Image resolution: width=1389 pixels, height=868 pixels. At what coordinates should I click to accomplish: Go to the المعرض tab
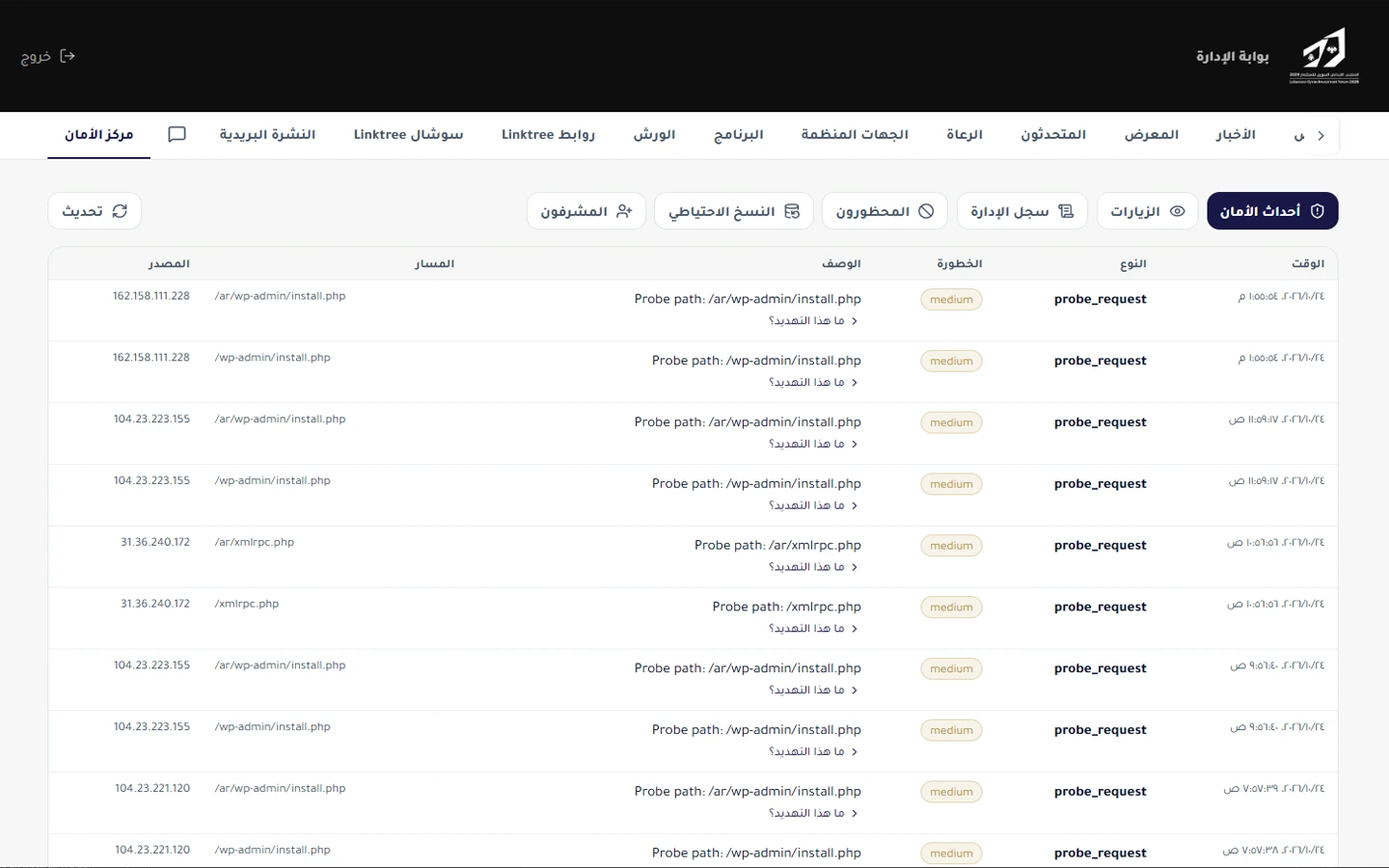(x=1152, y=134)
